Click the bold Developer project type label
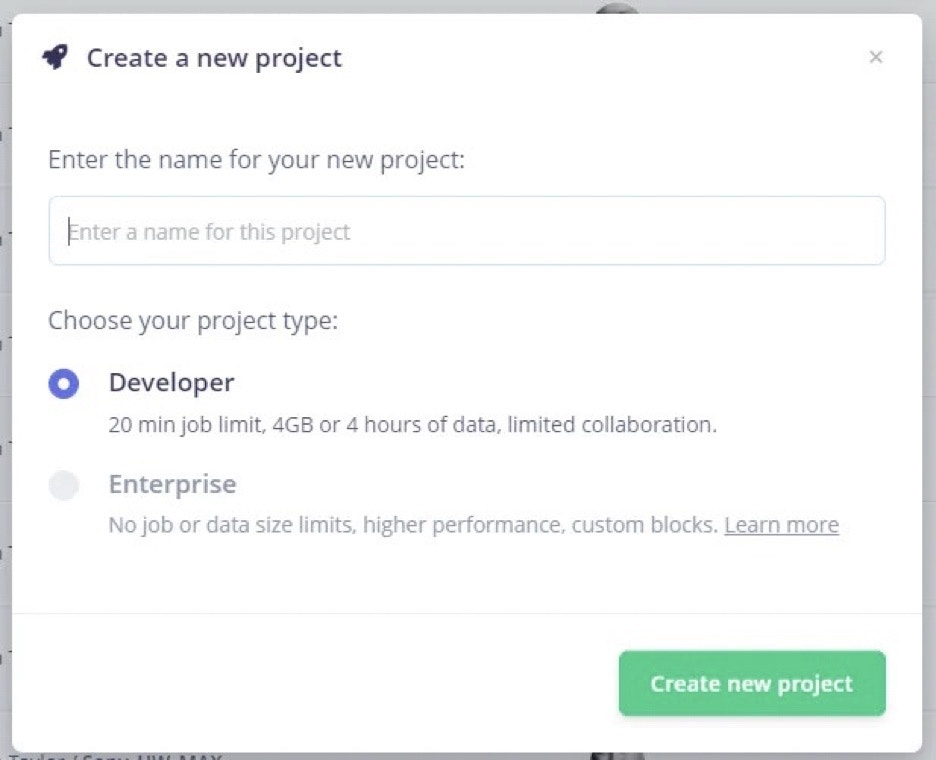This screenshot has width=936, height=760. click(171, 383)
